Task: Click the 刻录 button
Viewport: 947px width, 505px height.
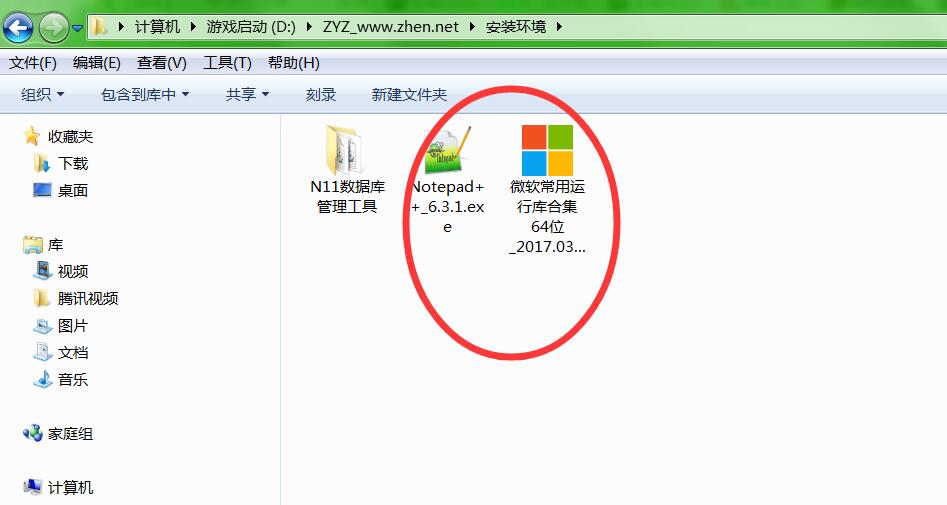Action: [x=321, y=94]
